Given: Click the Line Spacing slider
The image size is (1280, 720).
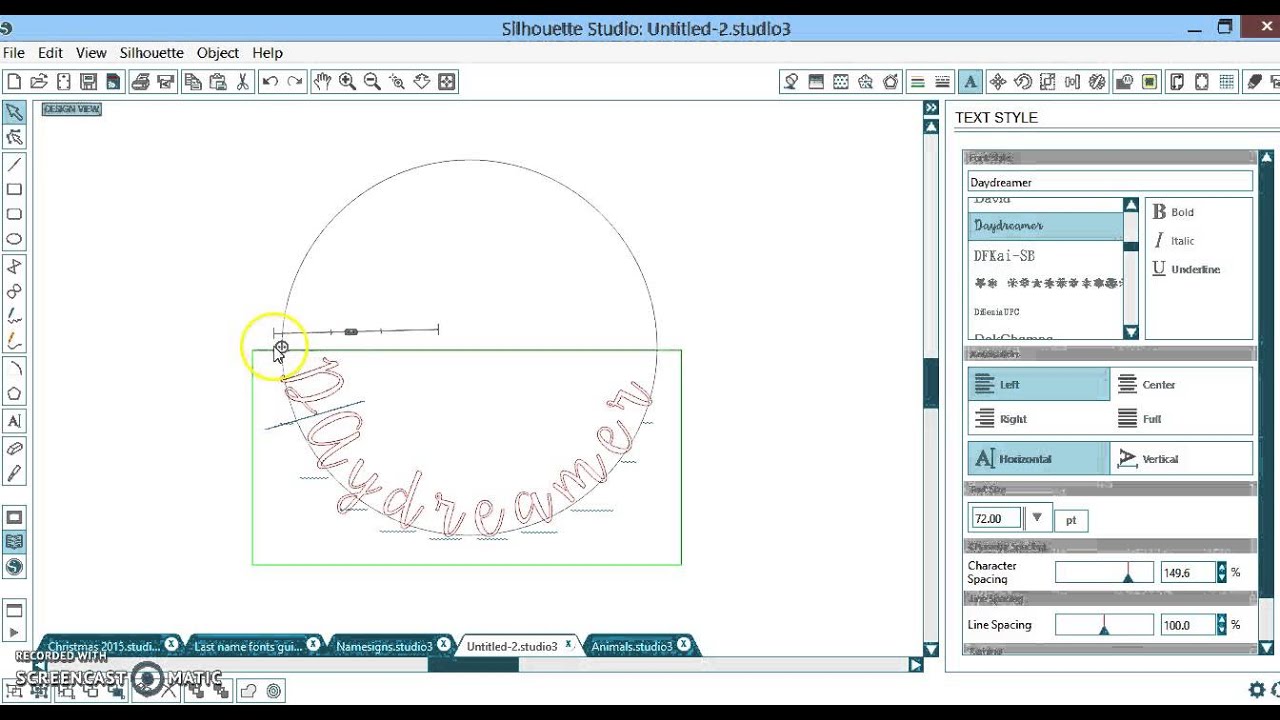Looking at the screenshot, I should point(1104,625).
